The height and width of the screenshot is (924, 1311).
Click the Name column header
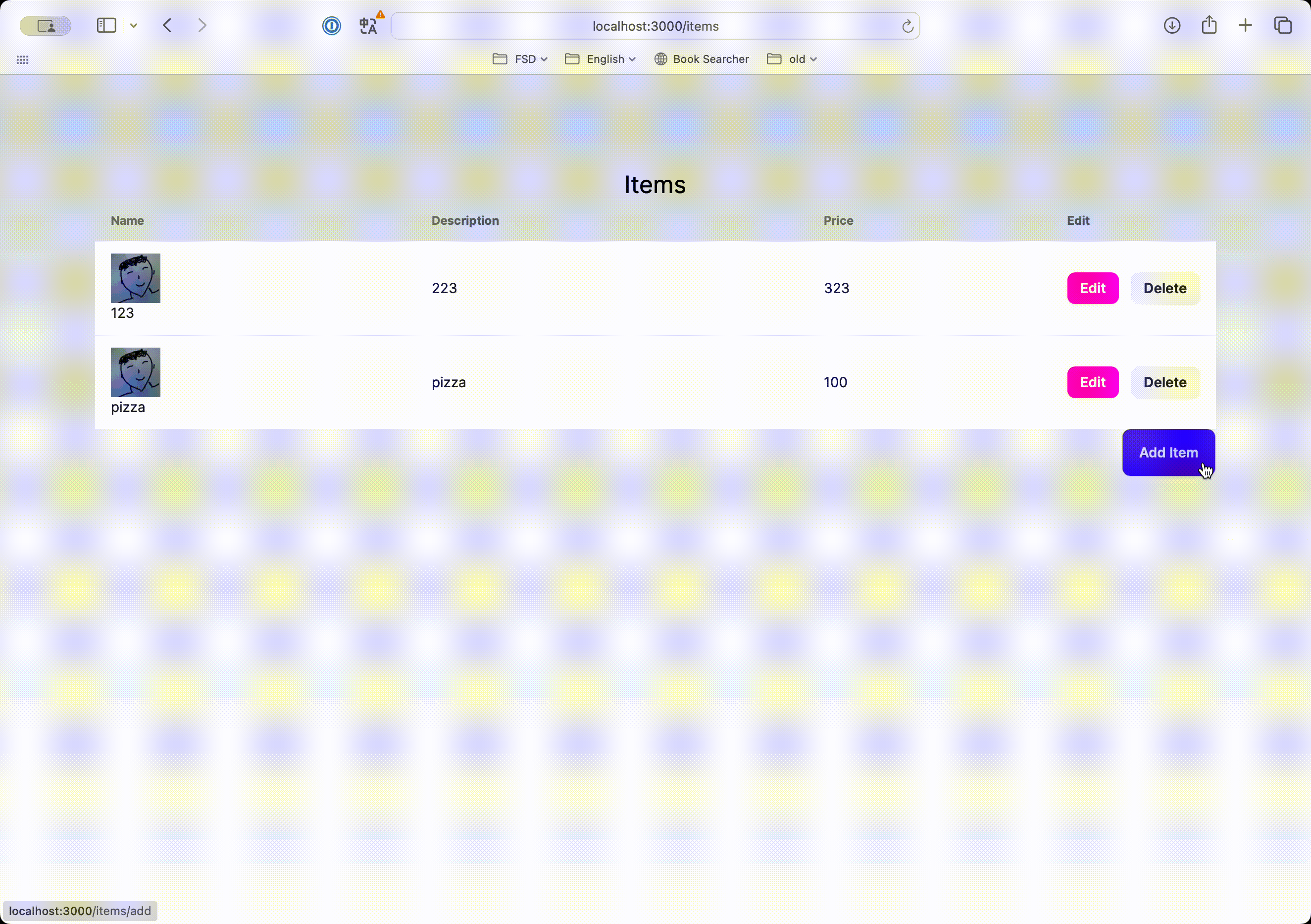(127, 221)
